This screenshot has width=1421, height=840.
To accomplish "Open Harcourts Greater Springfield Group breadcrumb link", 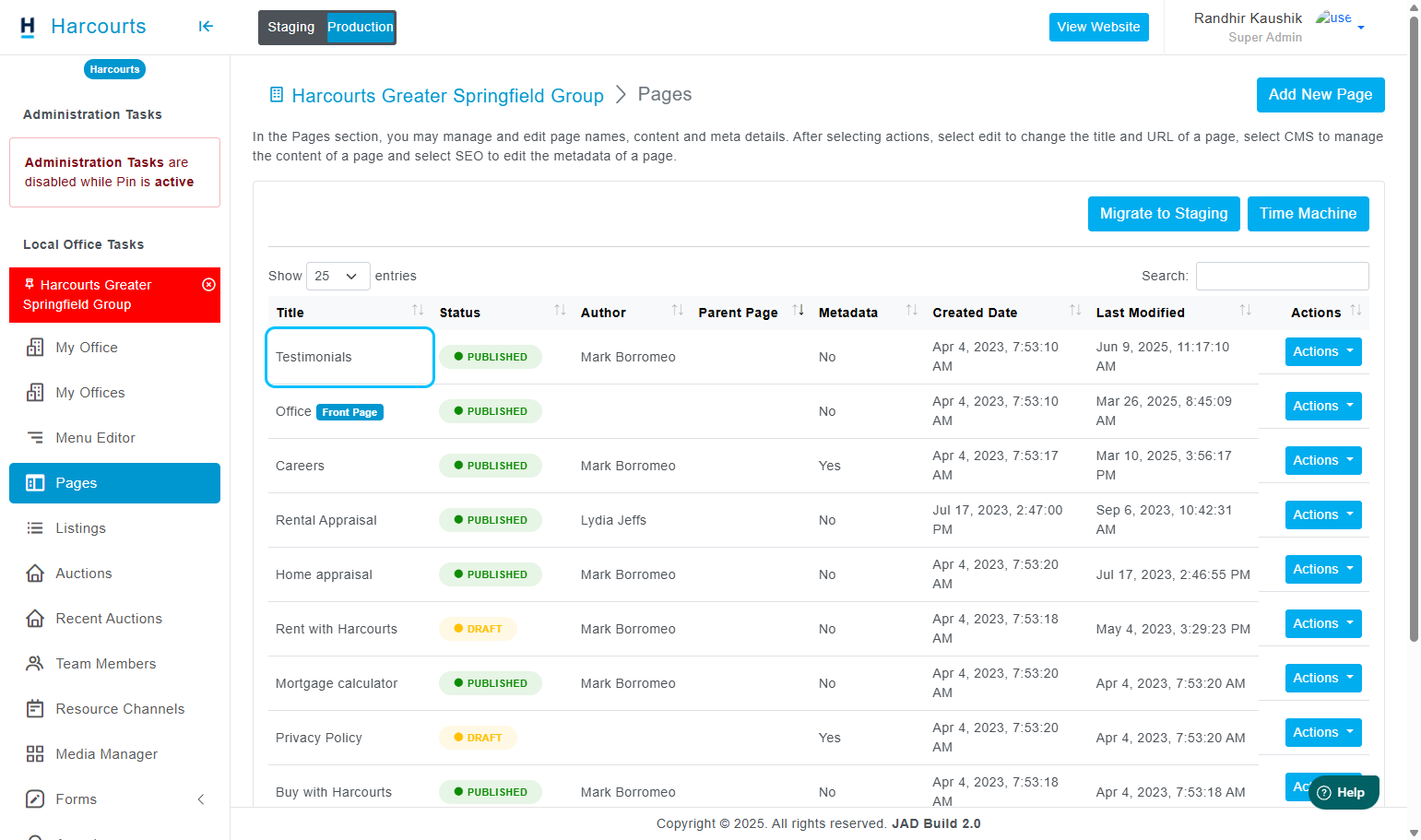I will (447, 96).
